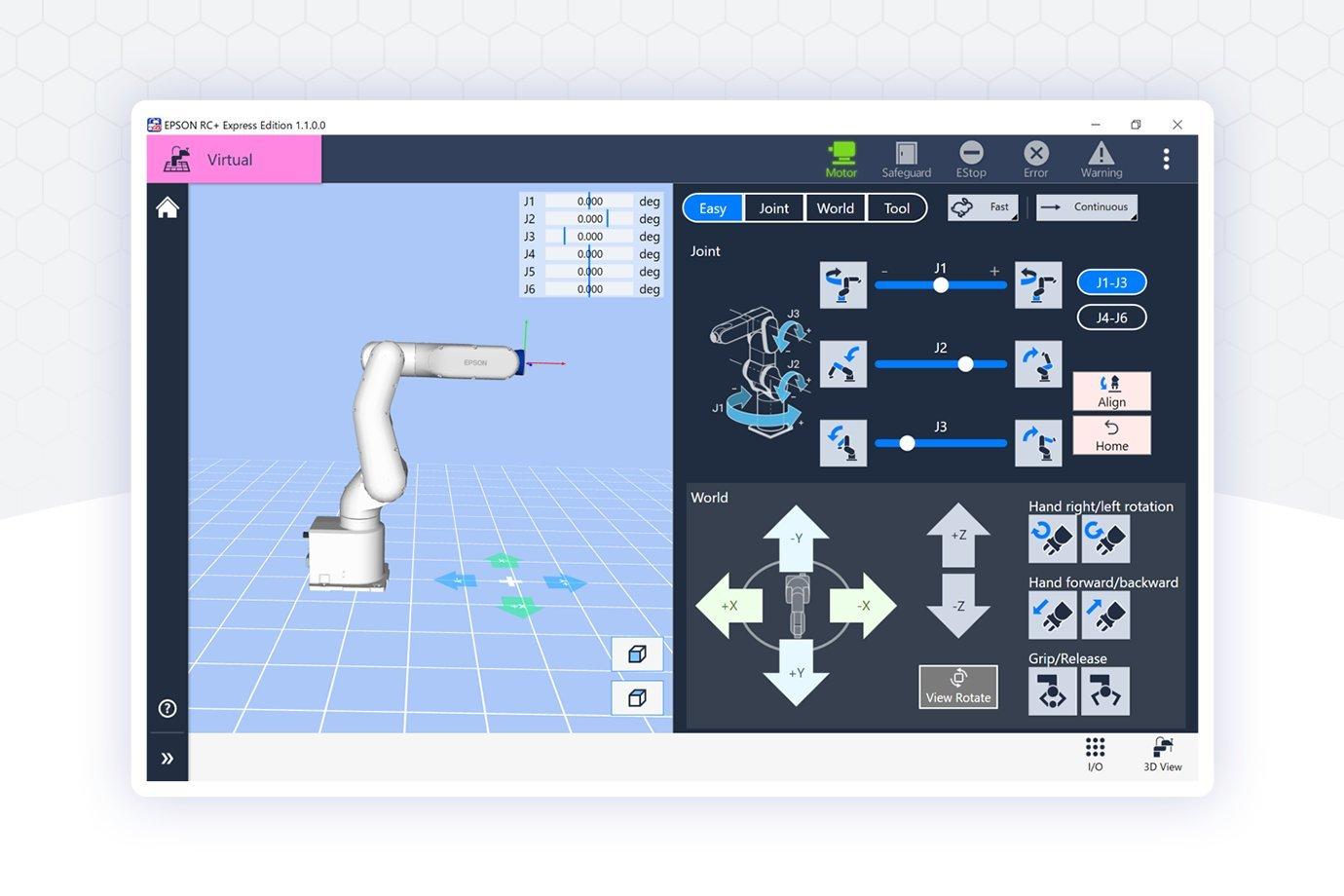
Task: Open the Warning status icon
Action: tap(1101, 159)
